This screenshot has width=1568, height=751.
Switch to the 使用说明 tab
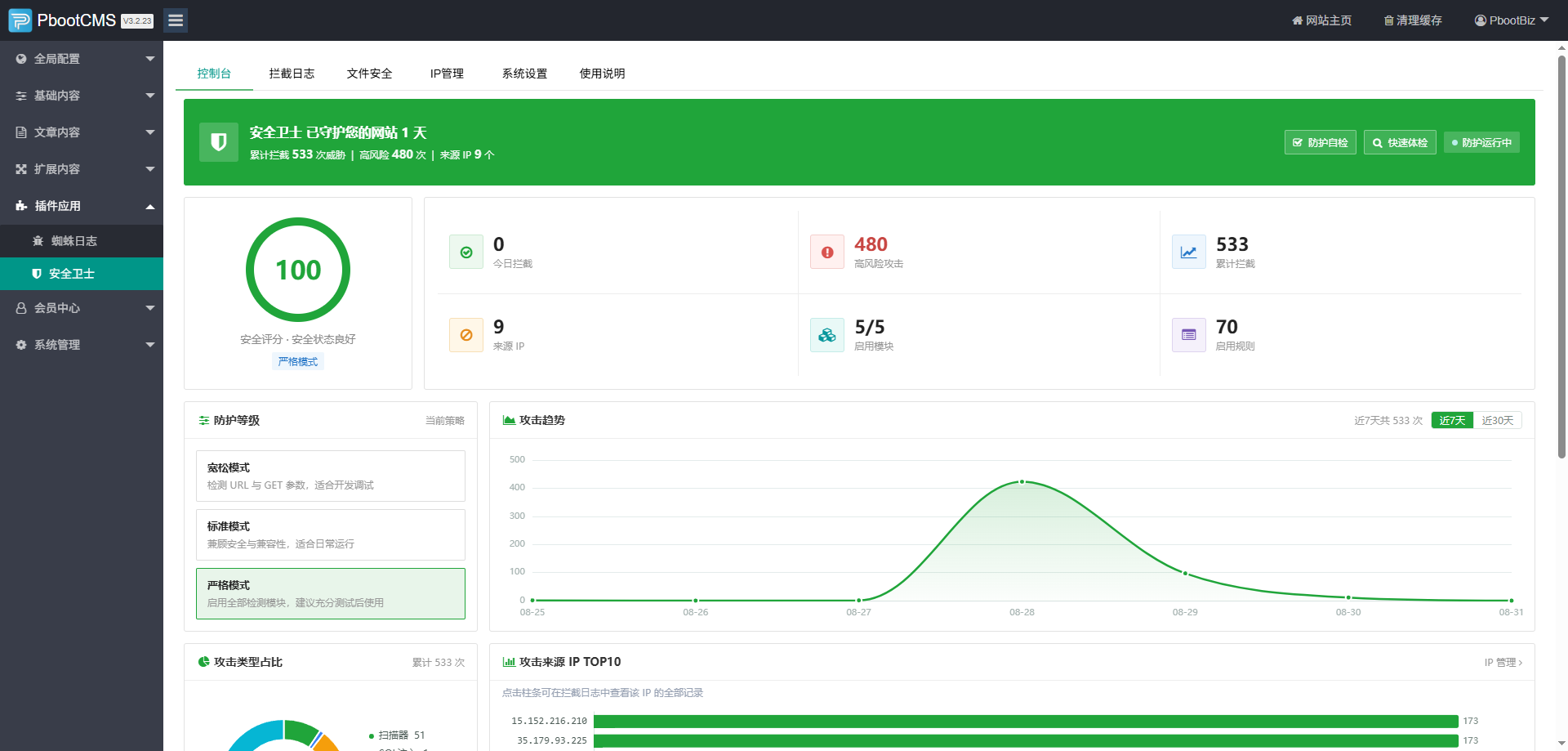click(602, 74)
